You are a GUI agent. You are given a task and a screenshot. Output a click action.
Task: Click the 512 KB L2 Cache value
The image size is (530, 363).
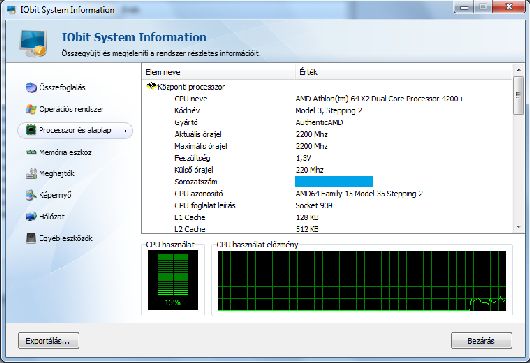point(307,229)
